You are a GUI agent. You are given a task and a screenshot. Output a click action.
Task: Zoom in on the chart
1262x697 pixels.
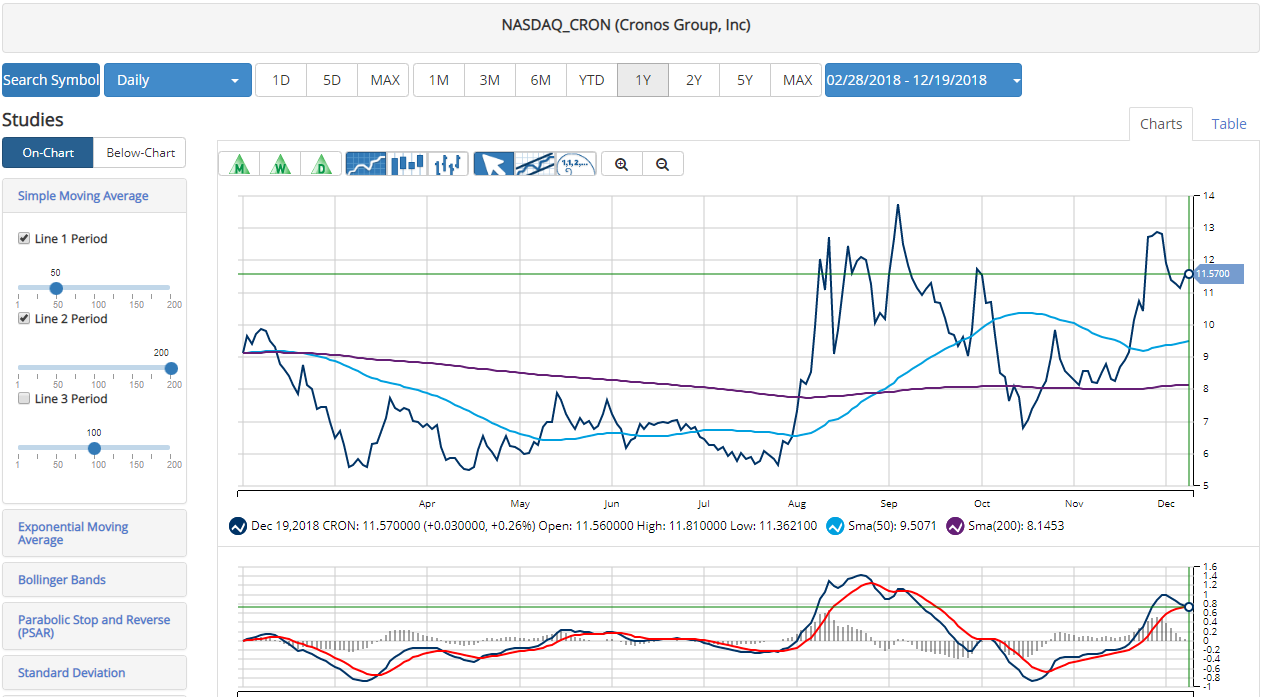(622, 164)
